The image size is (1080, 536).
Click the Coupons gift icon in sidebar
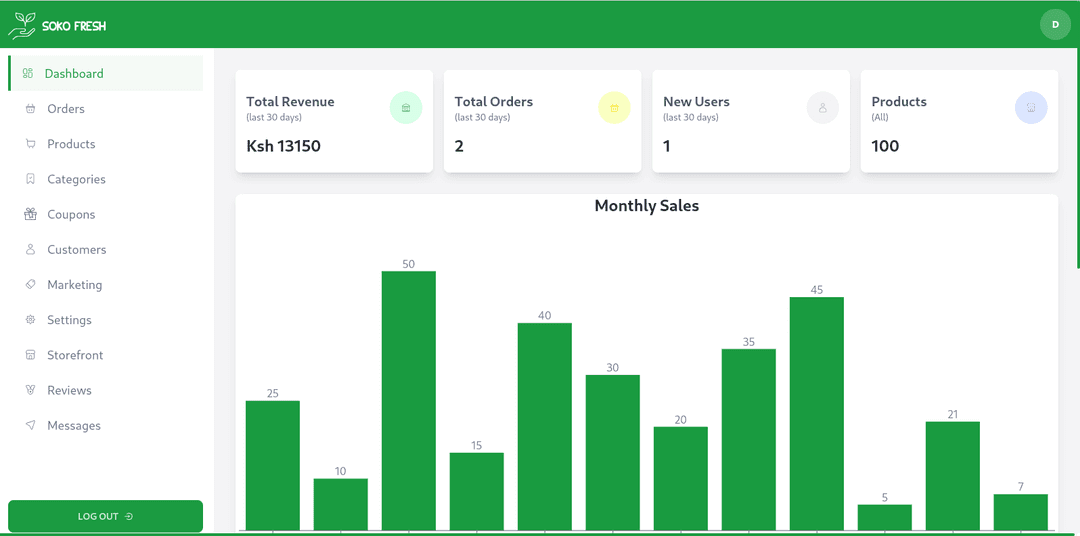[x=30, y=214]
